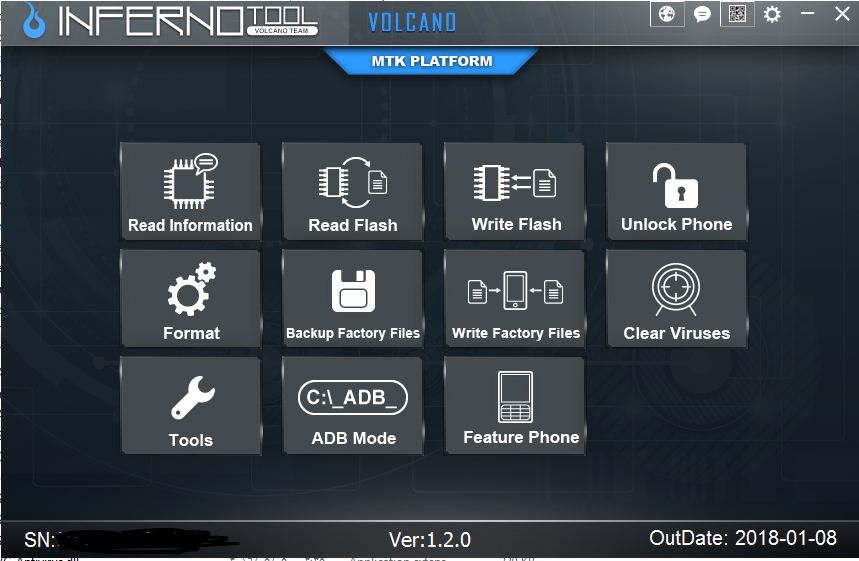This screenshot has height=561, width=859.
Task: Click the Ver:1.2.0 version text
Action: pos(430,540)
